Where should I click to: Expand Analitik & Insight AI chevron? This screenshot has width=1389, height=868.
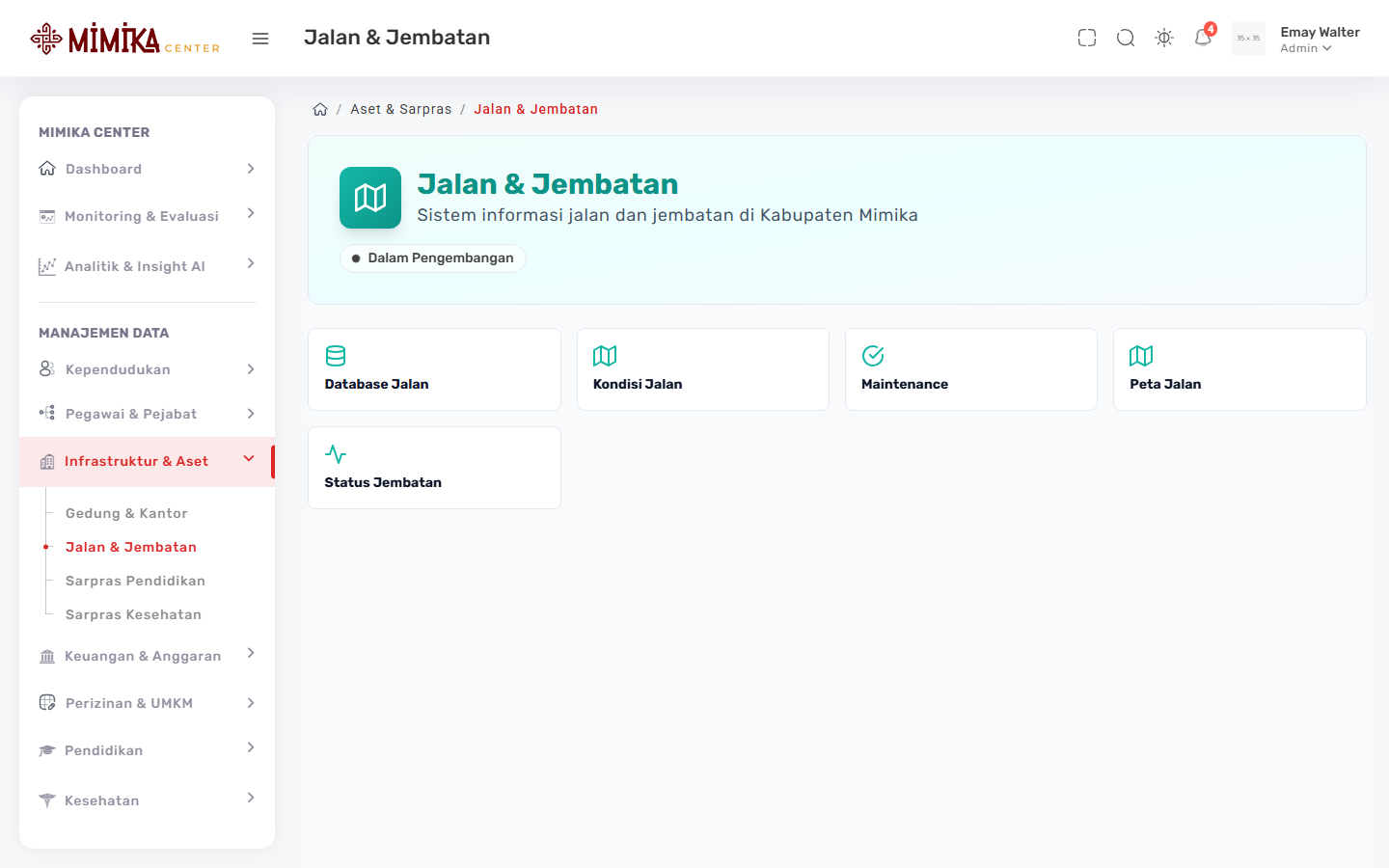point(251,263)
